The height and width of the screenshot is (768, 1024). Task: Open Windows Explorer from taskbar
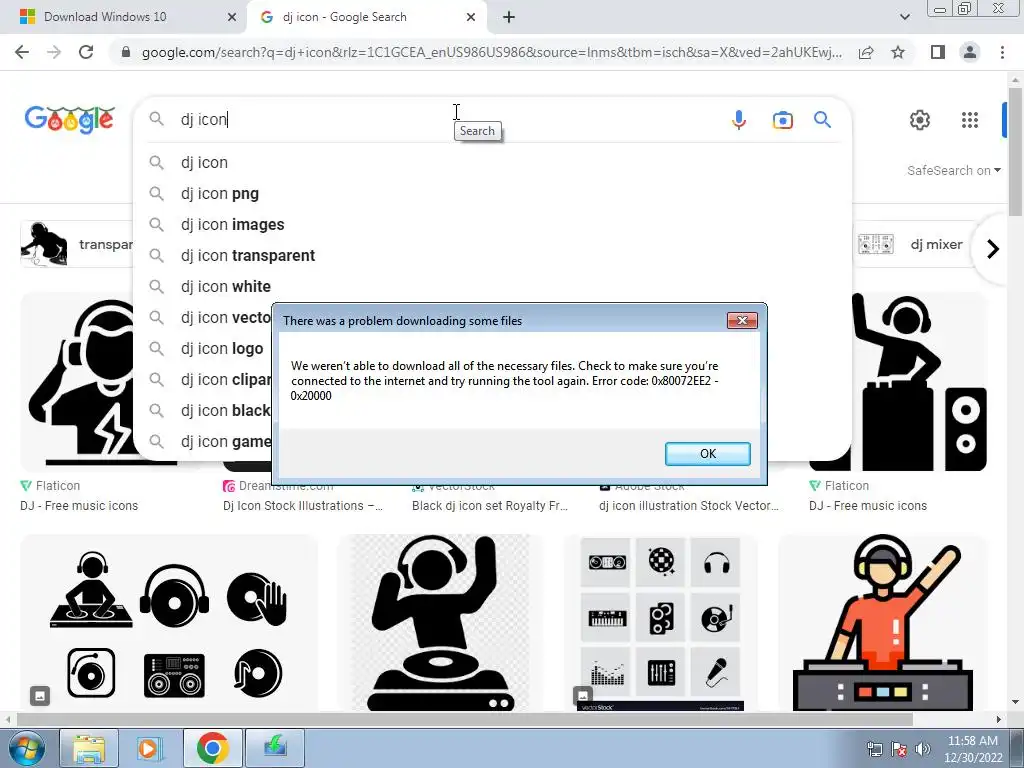89,748
